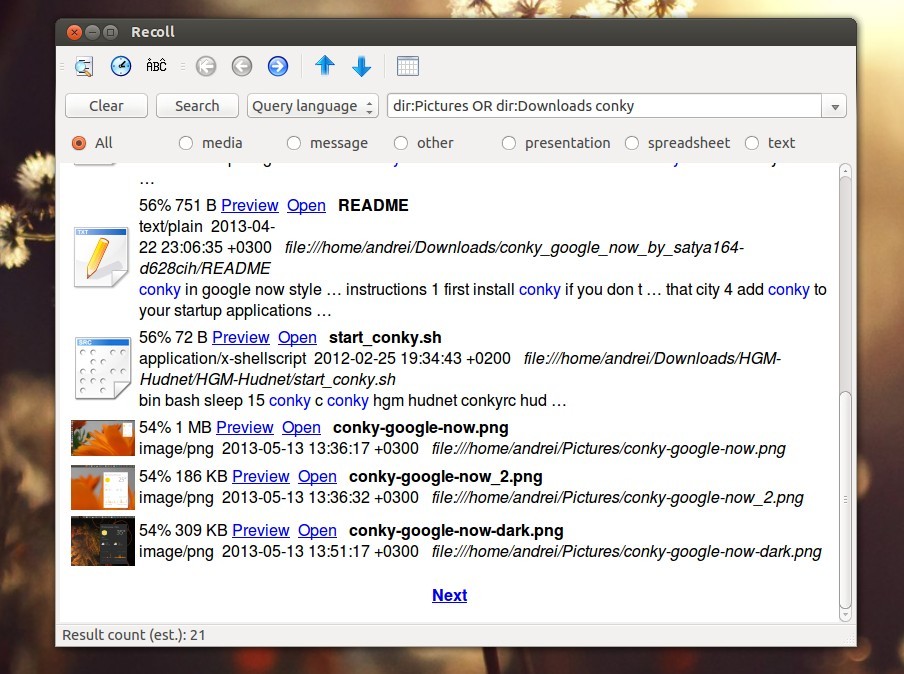Open the Sort by dates tool

pos(120,66)
